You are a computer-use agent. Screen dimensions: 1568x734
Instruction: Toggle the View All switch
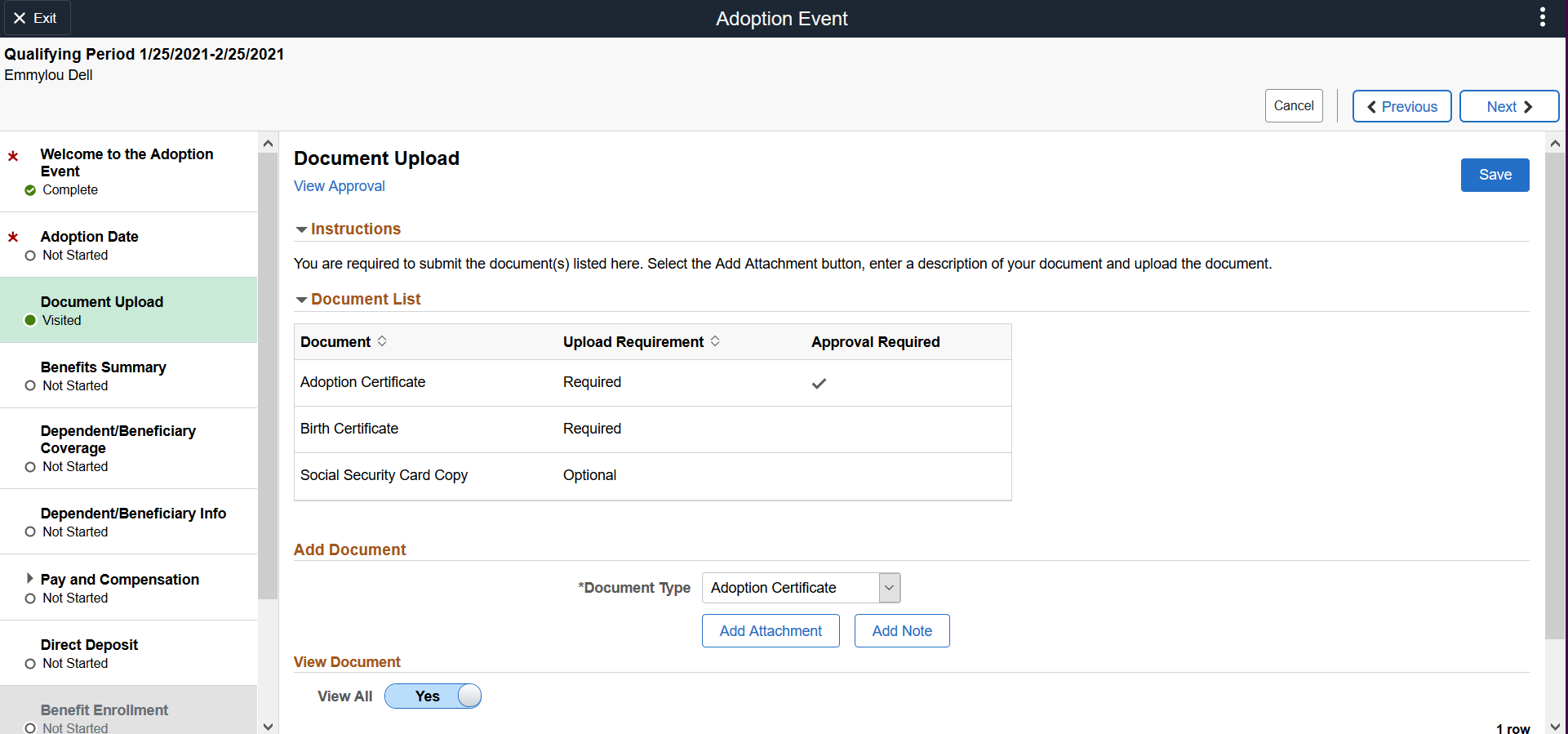(433, 696)
